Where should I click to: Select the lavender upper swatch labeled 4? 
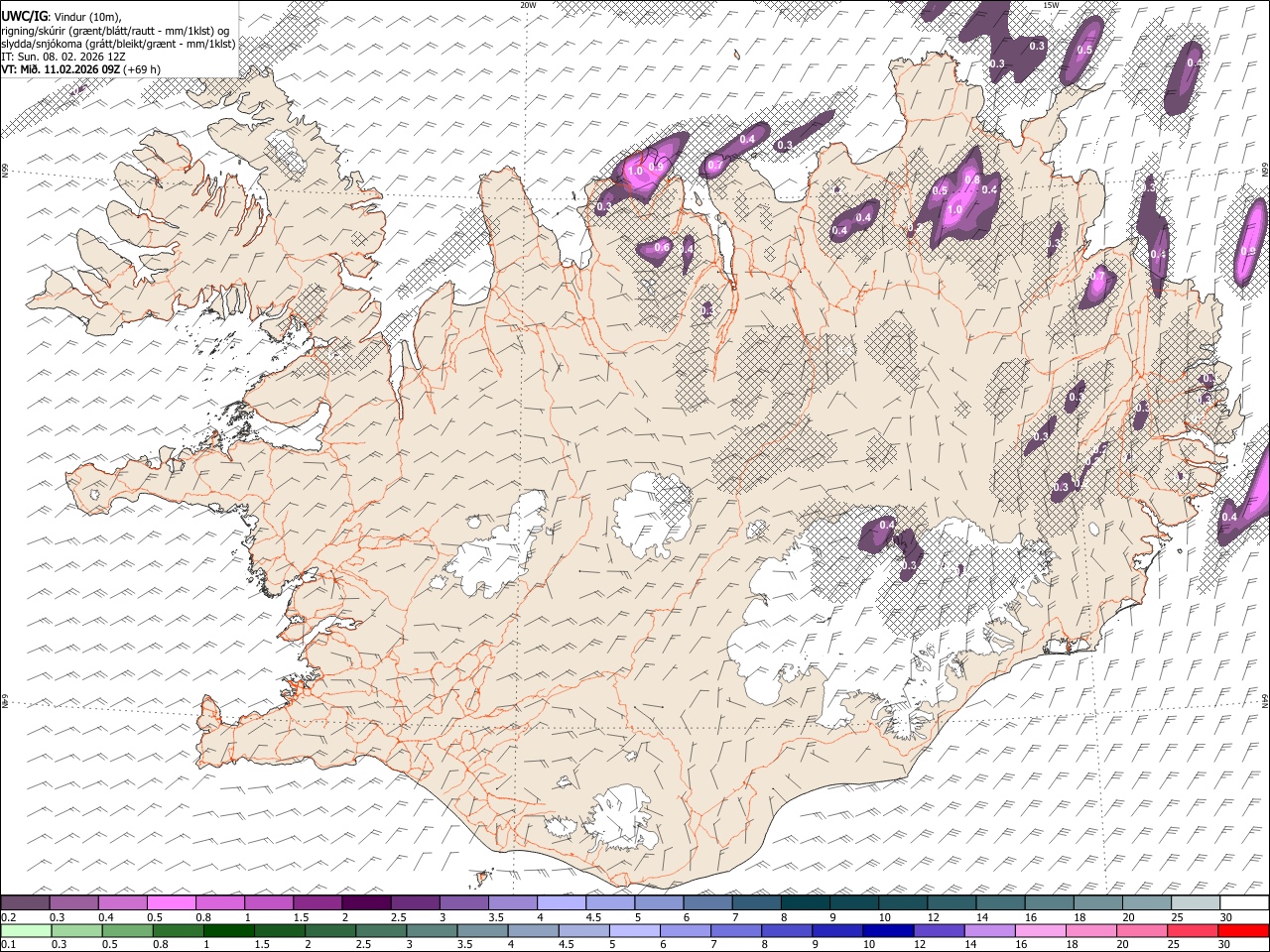click(562, 902)
